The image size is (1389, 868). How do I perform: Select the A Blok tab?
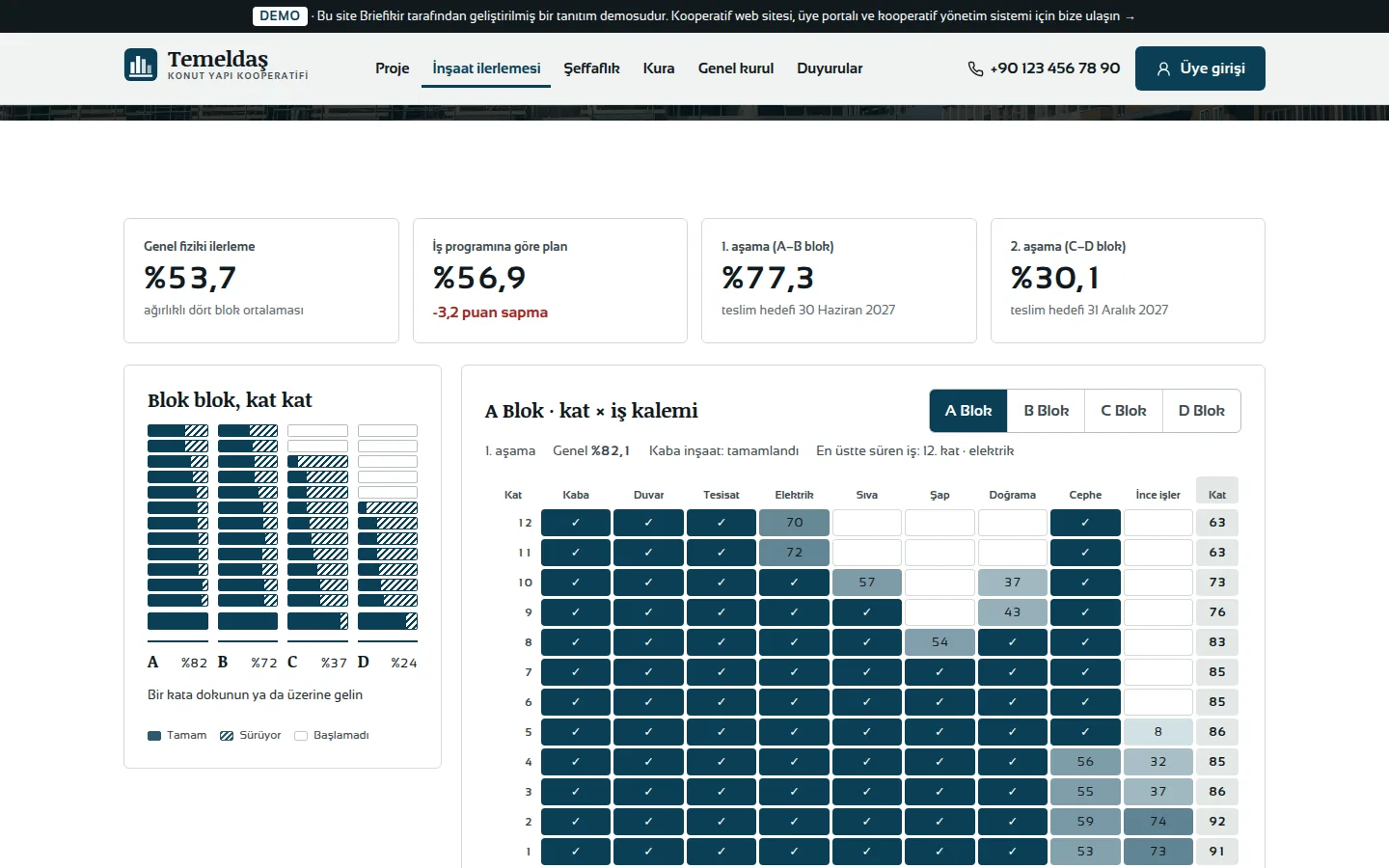coord(968,411)
